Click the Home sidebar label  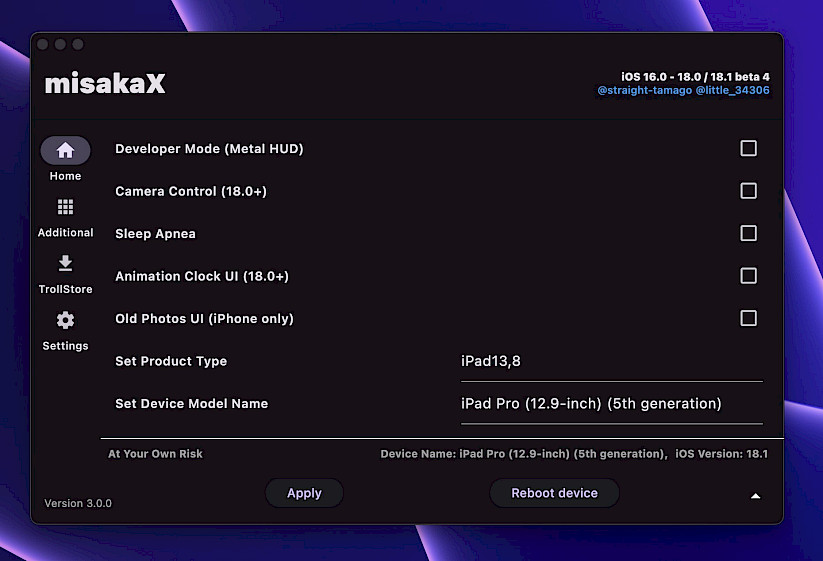[x=65, y=176]
